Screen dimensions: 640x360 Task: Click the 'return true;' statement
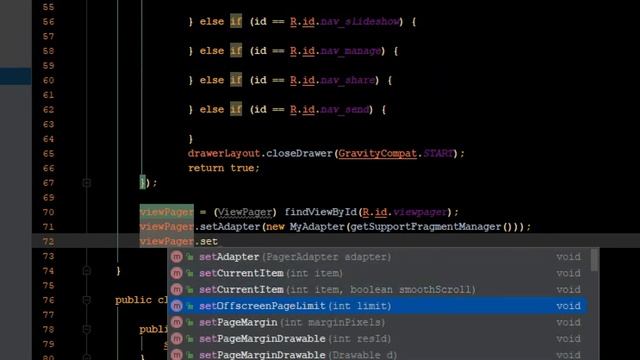[x=224, y=168]
